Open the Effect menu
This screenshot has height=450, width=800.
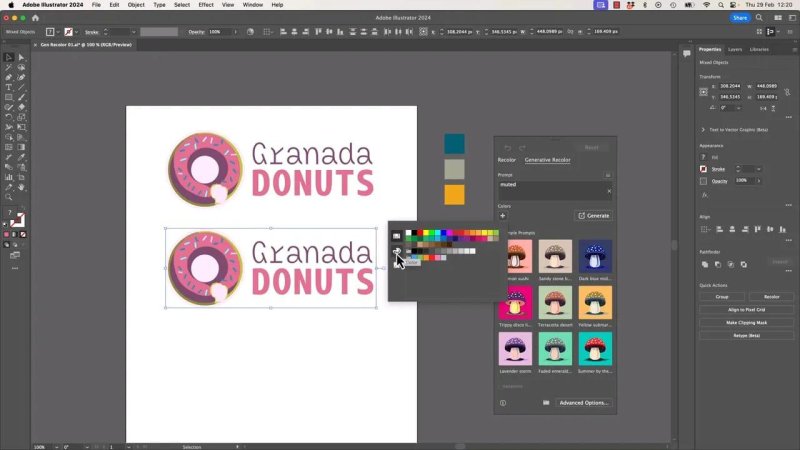pos(206,5)
